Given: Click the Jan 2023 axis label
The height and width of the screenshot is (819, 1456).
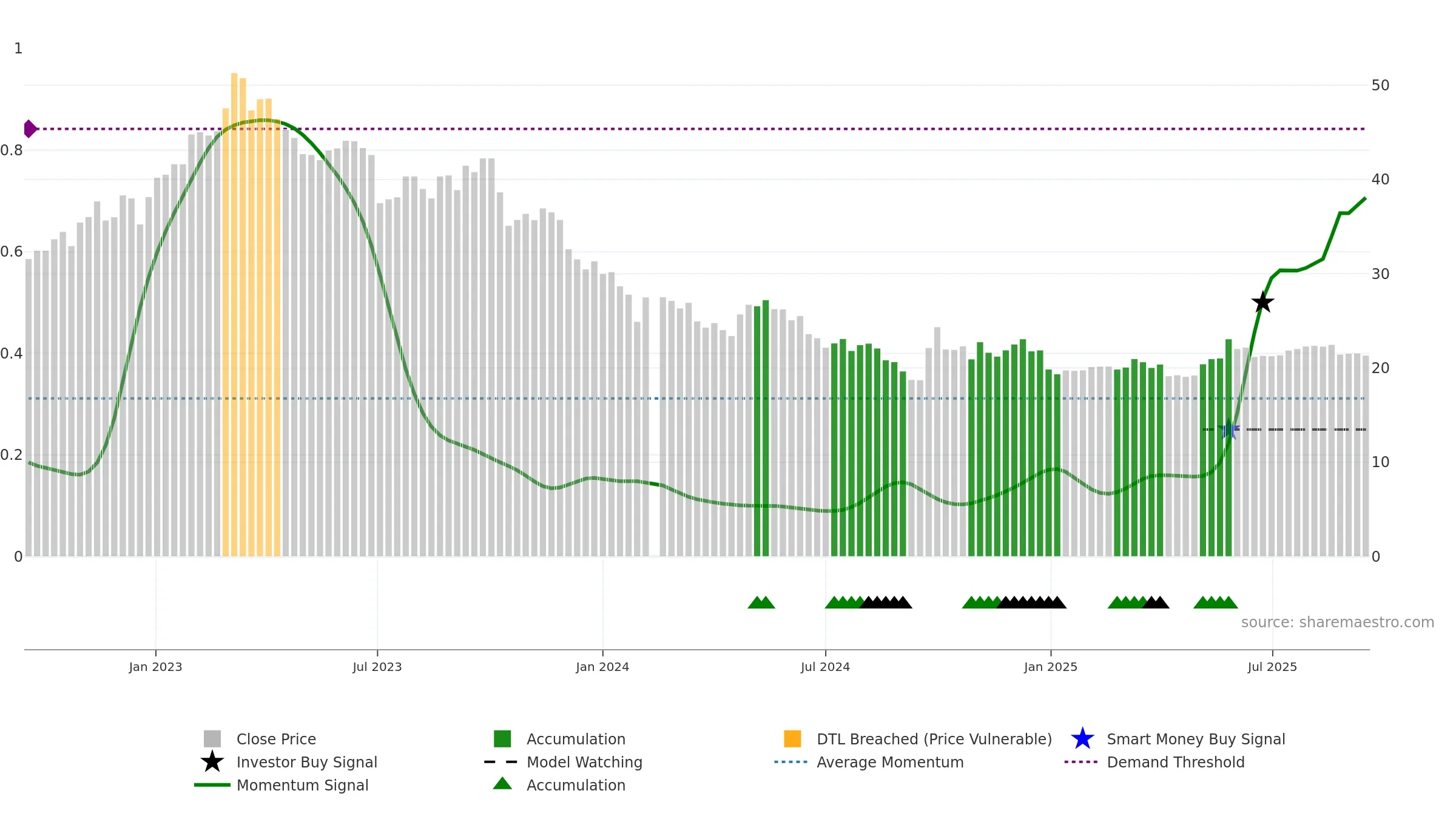Looking at the screenshot, I should click(155, 667).
